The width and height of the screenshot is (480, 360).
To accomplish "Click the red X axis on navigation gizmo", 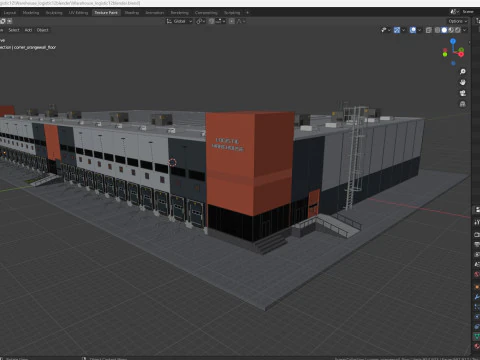I will (x=461, y=55).
